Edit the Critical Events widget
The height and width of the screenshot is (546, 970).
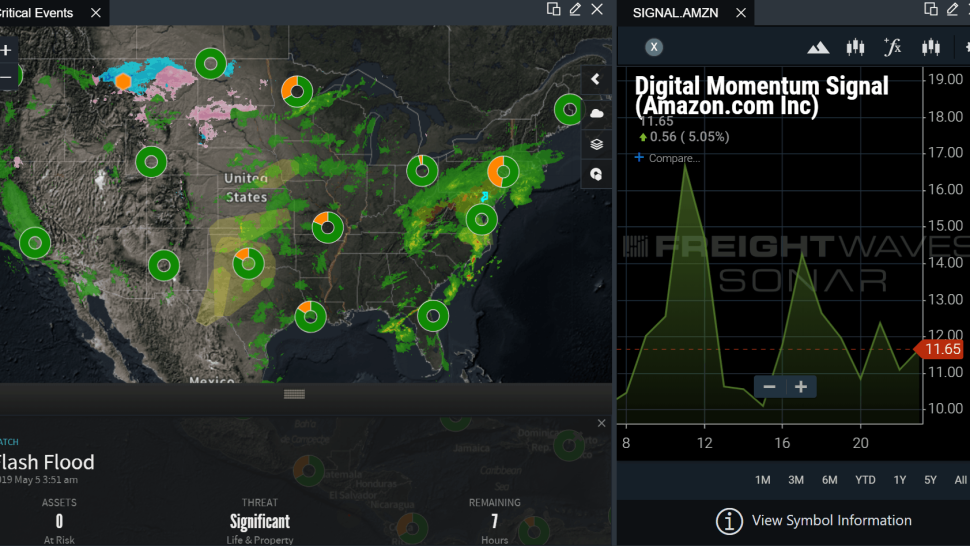575,9
